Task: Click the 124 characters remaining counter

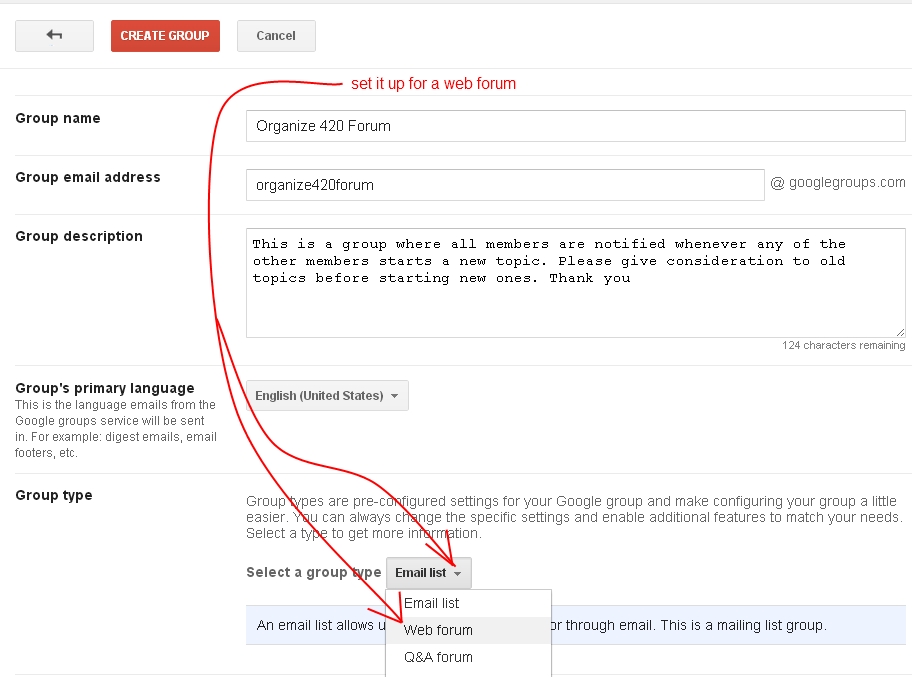Action: click(x=843, y=346)
